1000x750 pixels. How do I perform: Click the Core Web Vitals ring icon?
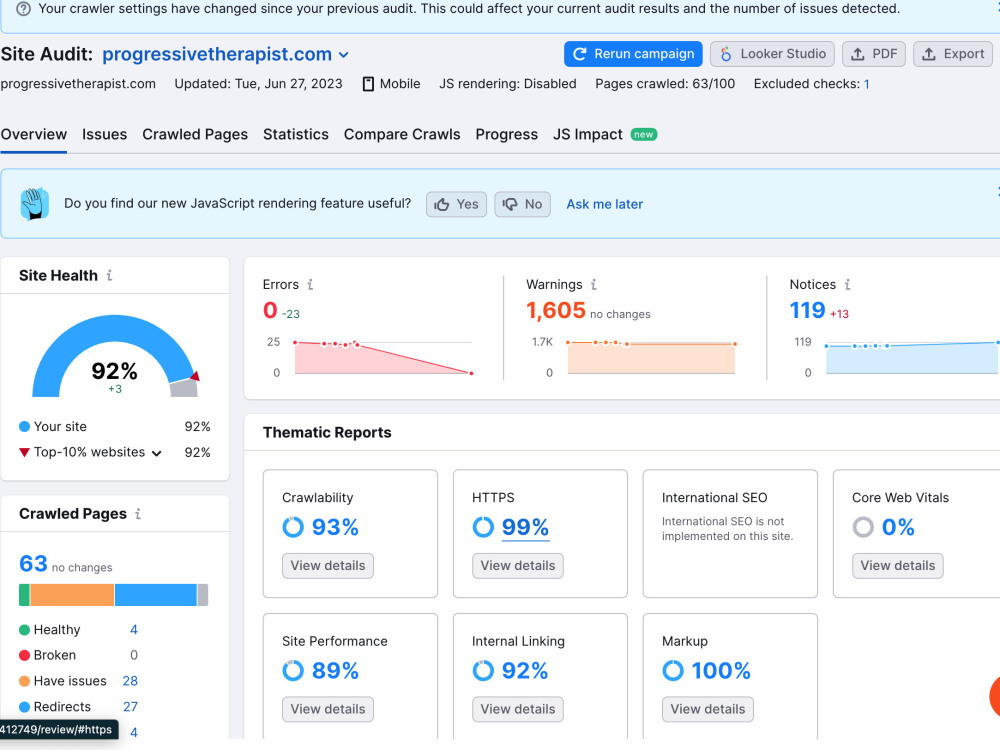[863, 527]
